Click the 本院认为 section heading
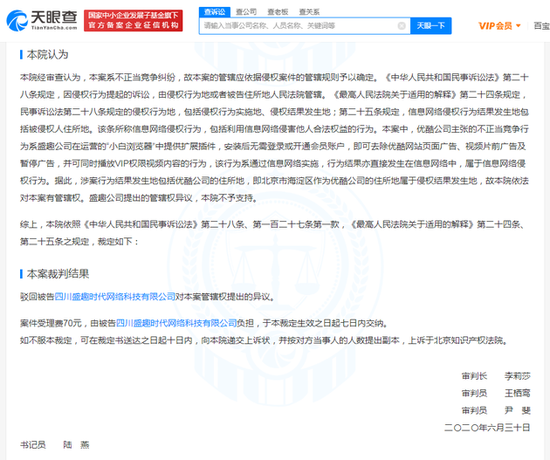Viewport: 550px width, 460px height. [47, 55]
